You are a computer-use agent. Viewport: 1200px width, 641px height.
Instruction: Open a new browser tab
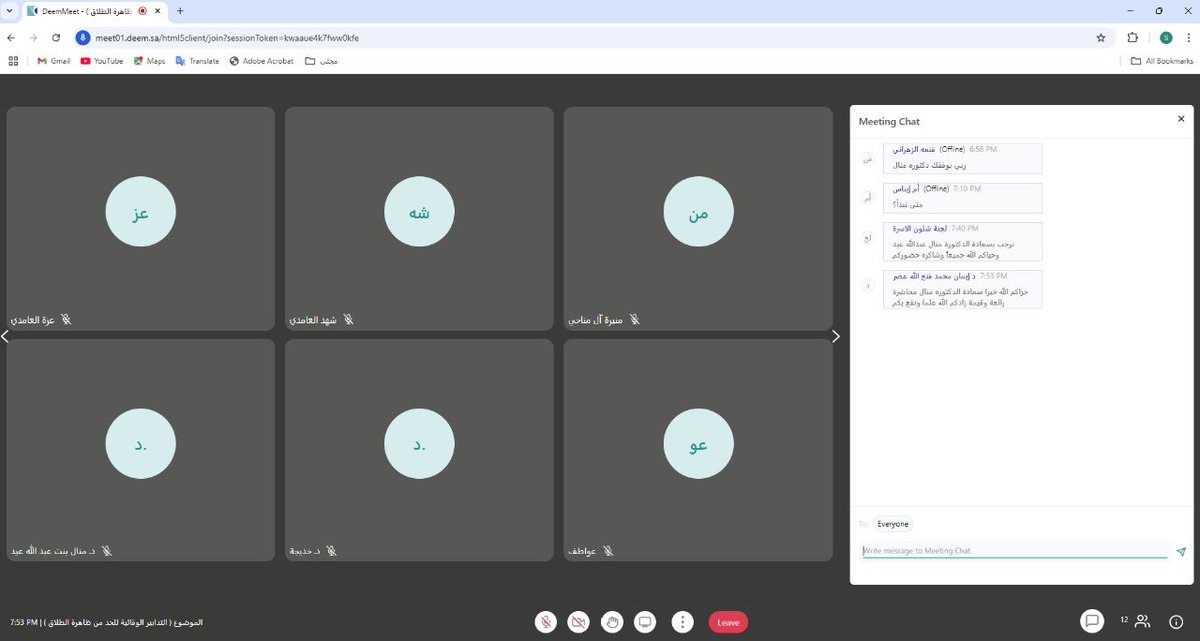180,10
